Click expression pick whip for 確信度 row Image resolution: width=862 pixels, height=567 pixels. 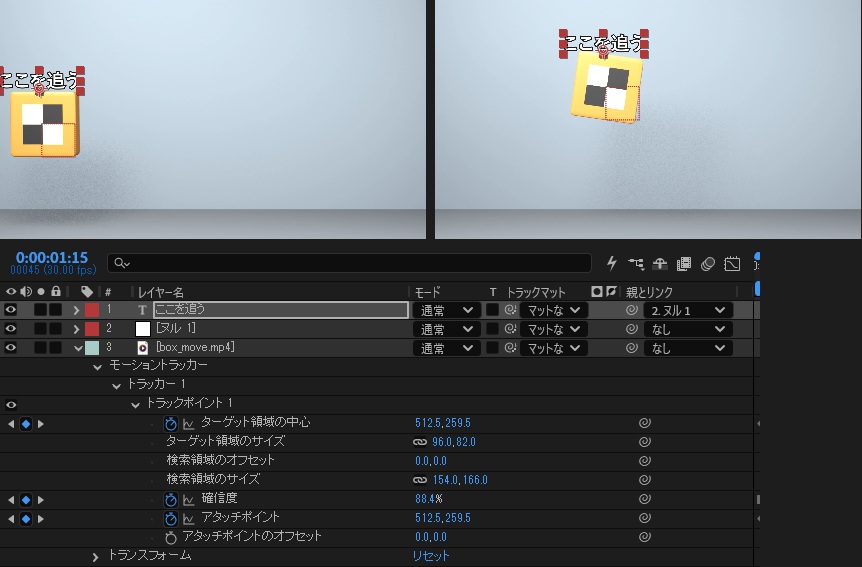coord(645,499)
